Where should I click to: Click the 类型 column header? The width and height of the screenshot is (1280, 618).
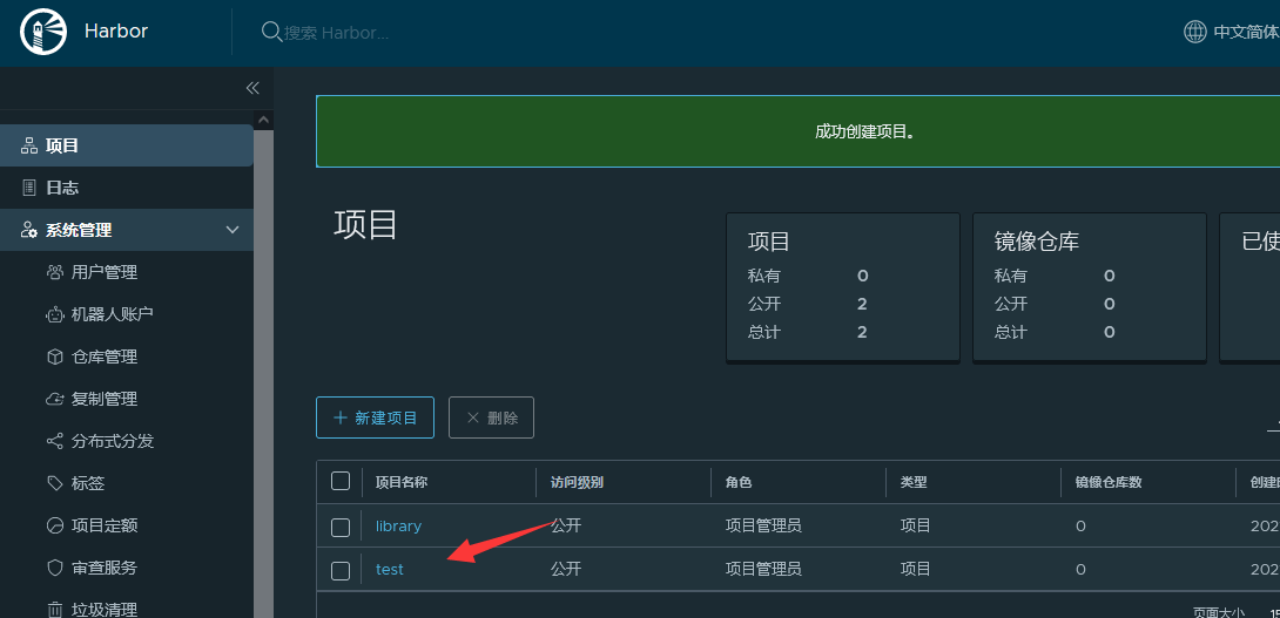(913, 482)
